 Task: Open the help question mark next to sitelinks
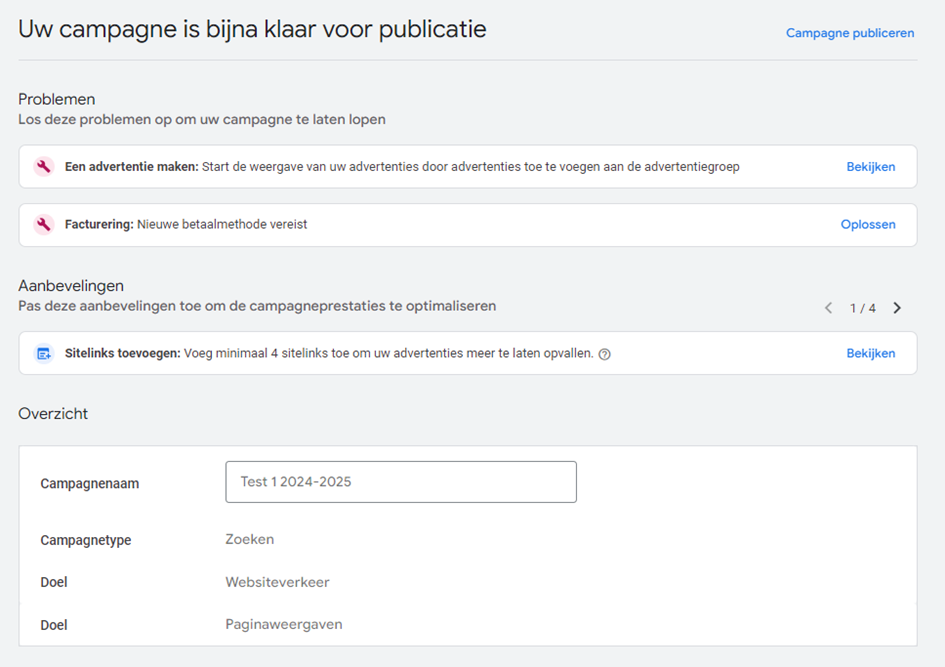[604, 354]
